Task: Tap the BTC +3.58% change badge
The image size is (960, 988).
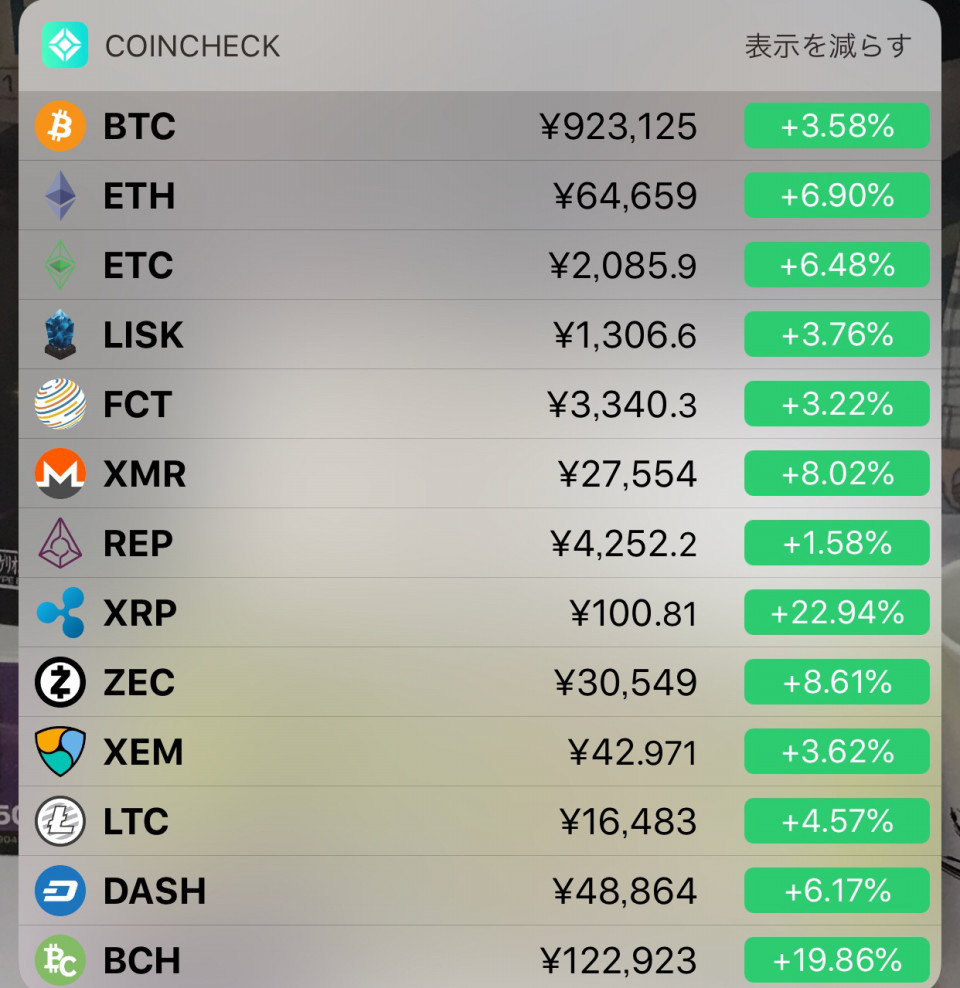Action: pyautogui.click(x=837, y=126)
